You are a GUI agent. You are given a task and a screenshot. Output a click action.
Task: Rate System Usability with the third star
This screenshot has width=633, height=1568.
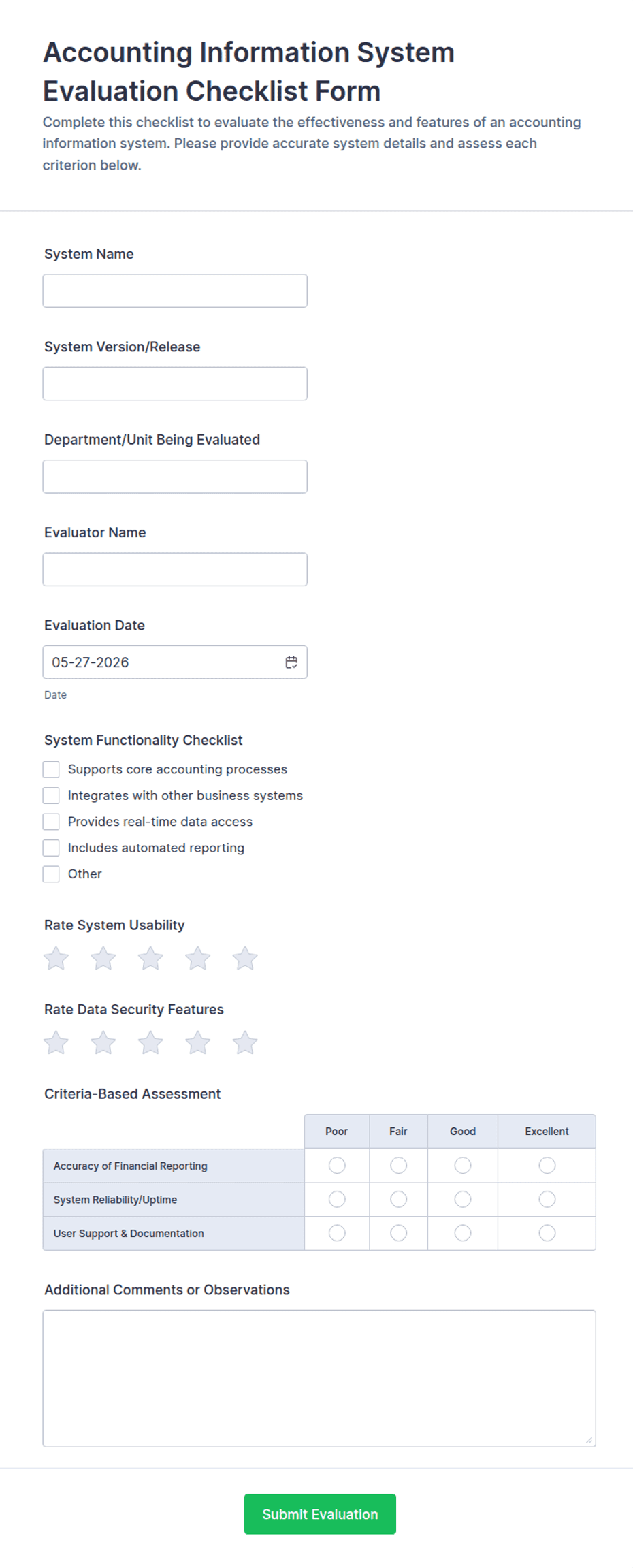150,958
